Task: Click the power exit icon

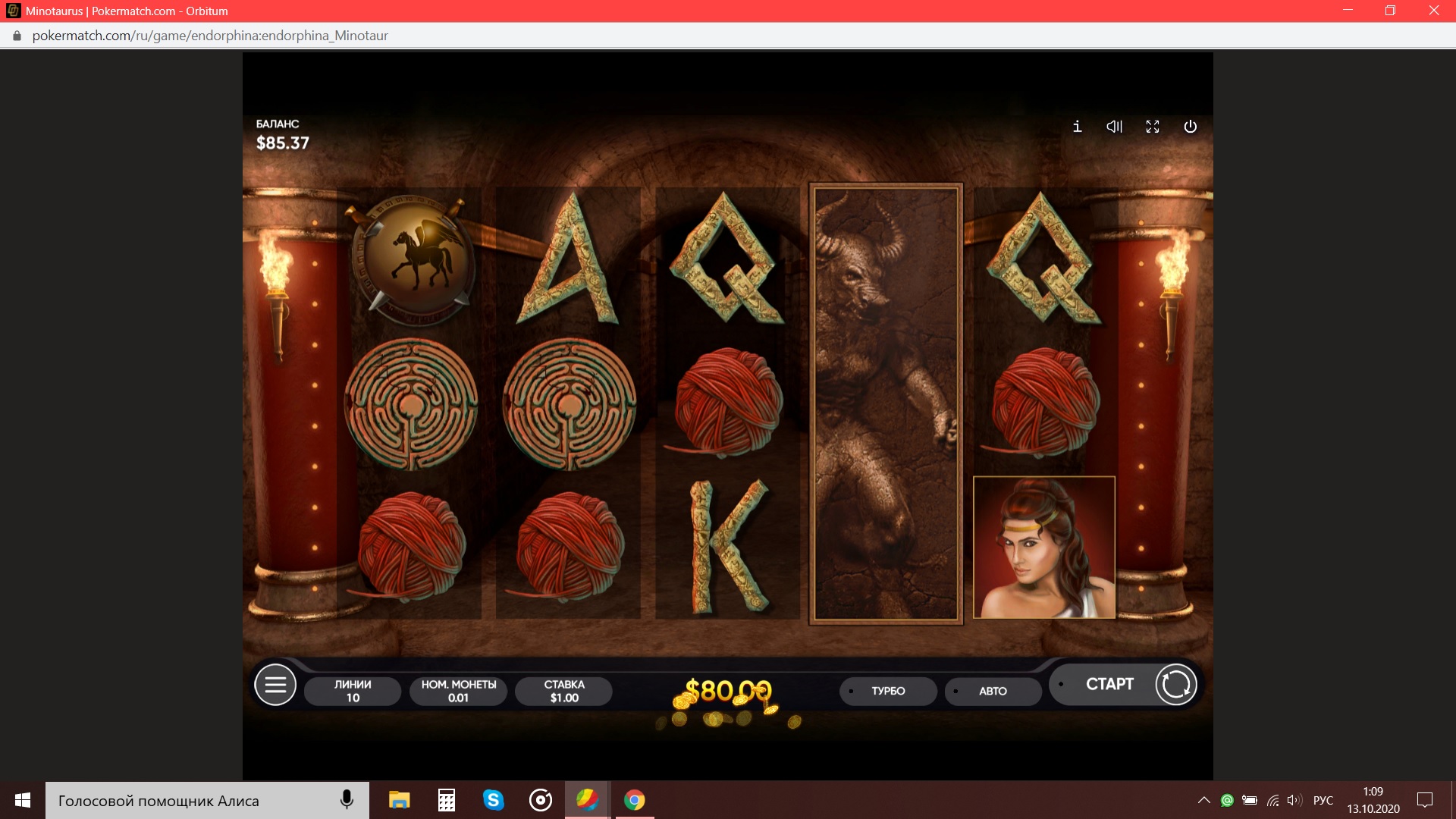Action: (x=1191, y=127)
